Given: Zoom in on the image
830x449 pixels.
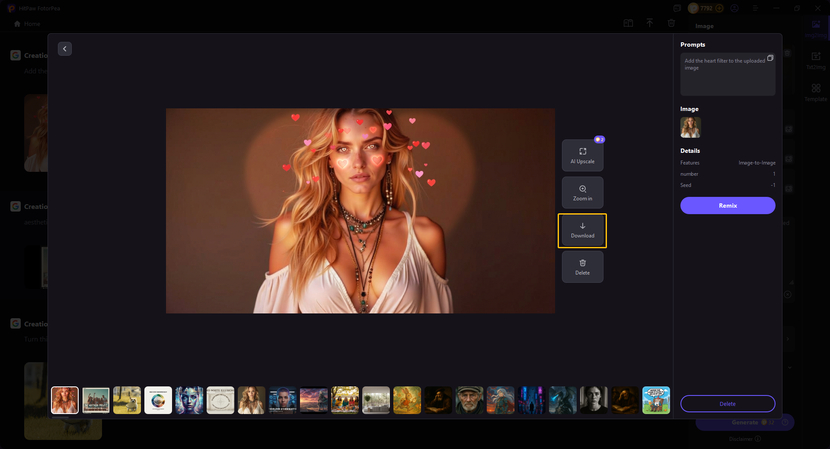Looking at the screenshot, I should coord(582,193).
